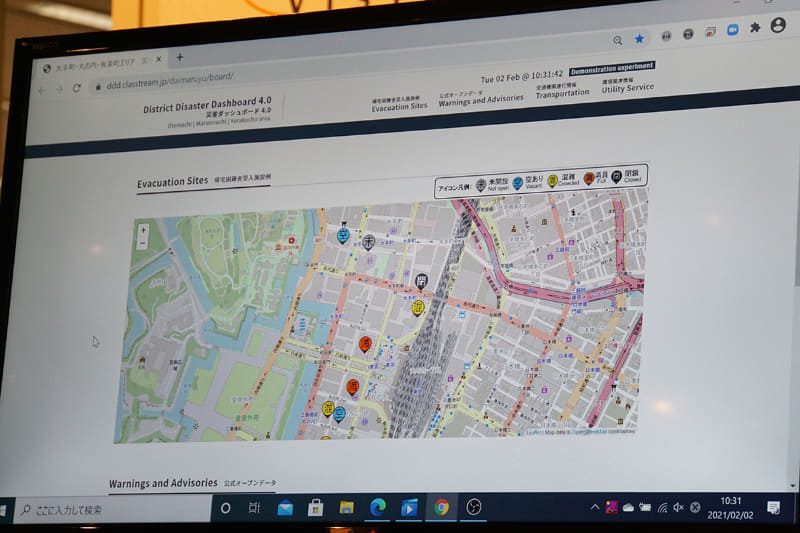This screenshot has width=800, height=533.
Task: Open Transportation in top navigation
Action: [x=562, y=91]
